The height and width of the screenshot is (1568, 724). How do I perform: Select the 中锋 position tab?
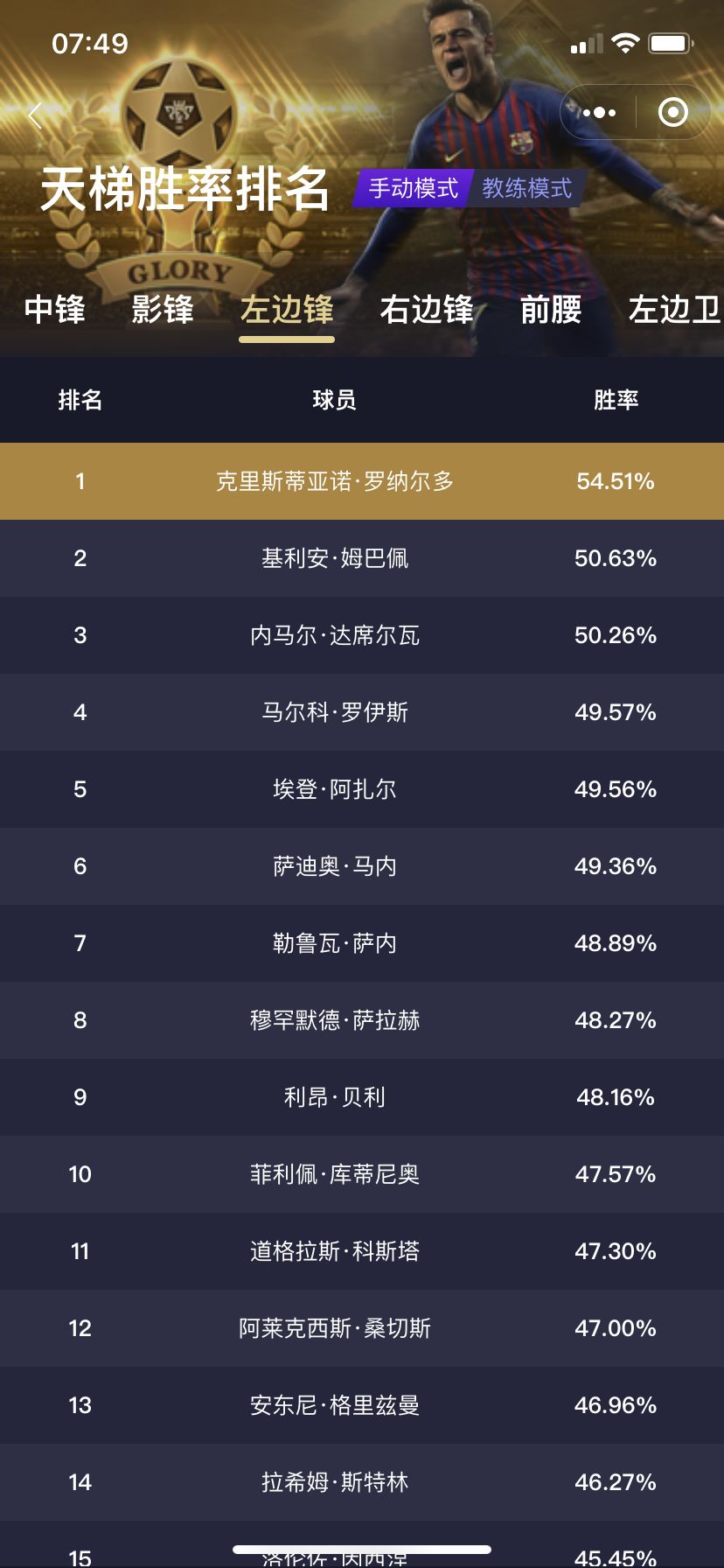[x=55, y=310]
